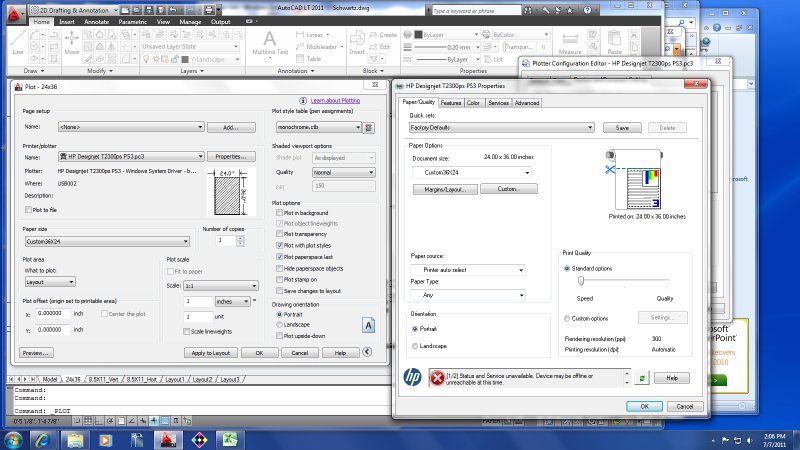
Task: Click the HP logo icon
Action: pos(411,377)
